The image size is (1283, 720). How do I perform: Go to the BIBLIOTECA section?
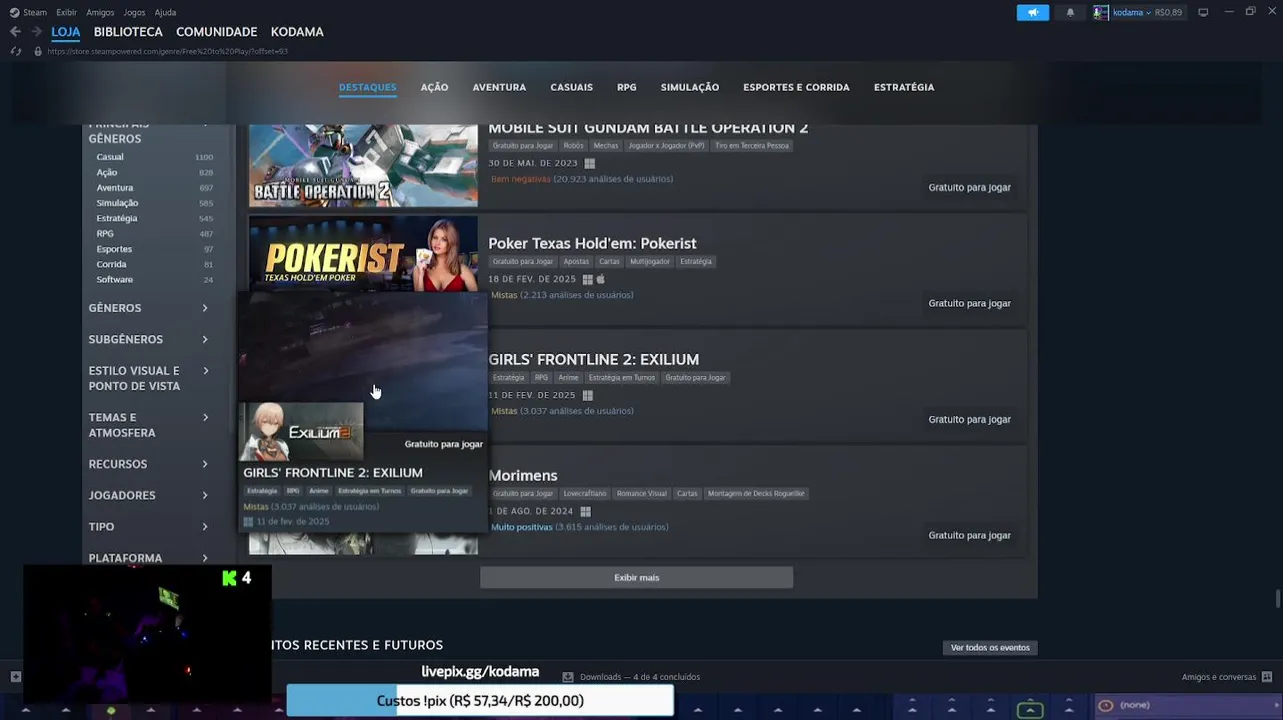[x=128, y=32]
